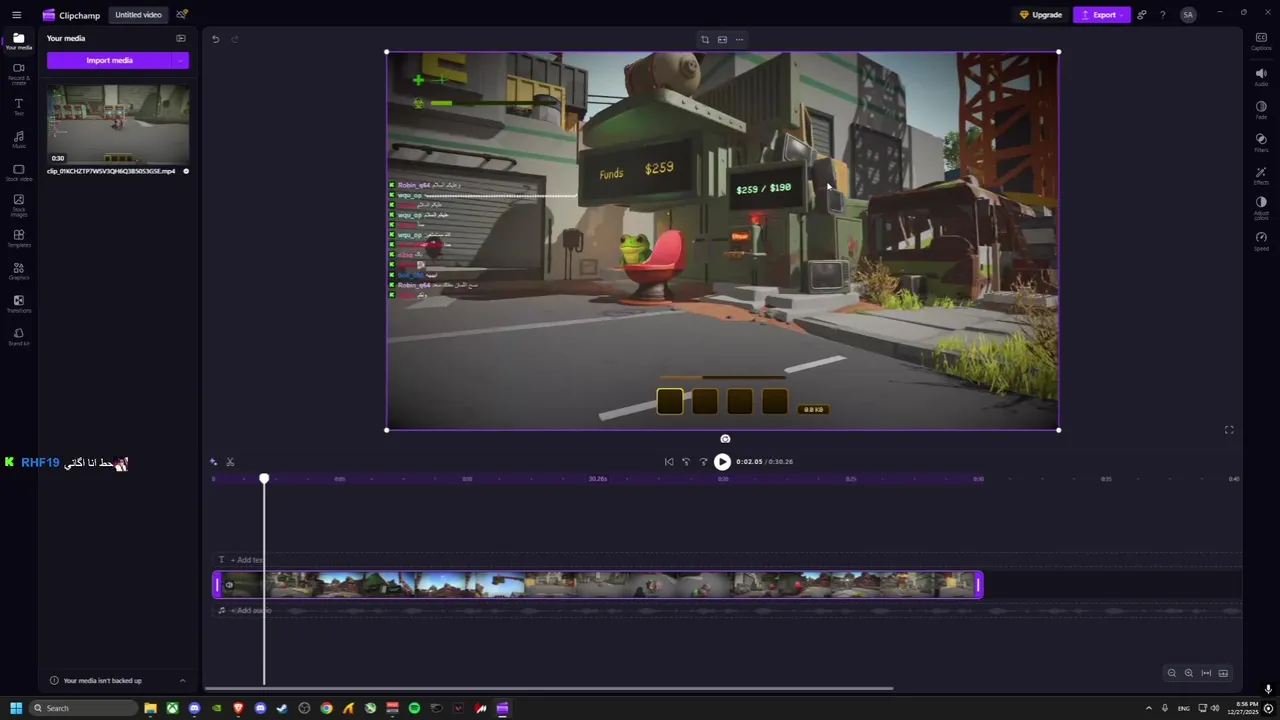Viewport: 1280px width, 720px height.
Task: Open the Record & create panel
Action: point(18,73)
